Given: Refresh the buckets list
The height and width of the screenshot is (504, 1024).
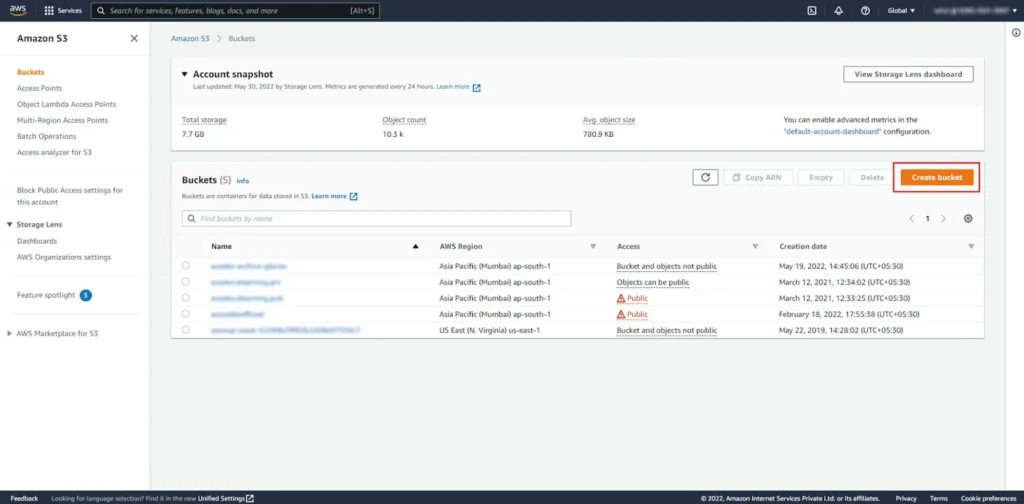Looking at the screenshot, I should coord(704,177).
